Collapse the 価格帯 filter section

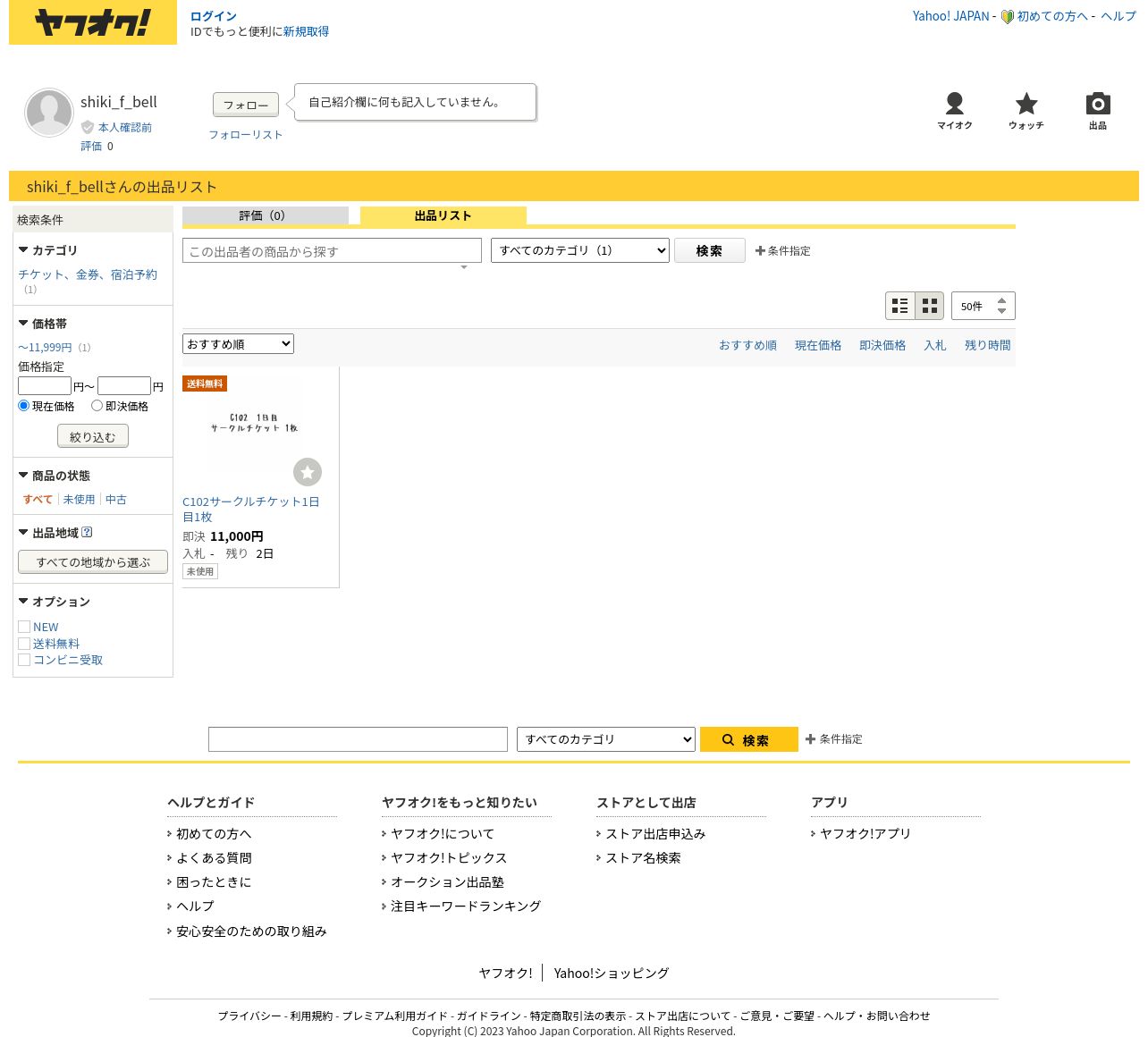click(23, 324)
